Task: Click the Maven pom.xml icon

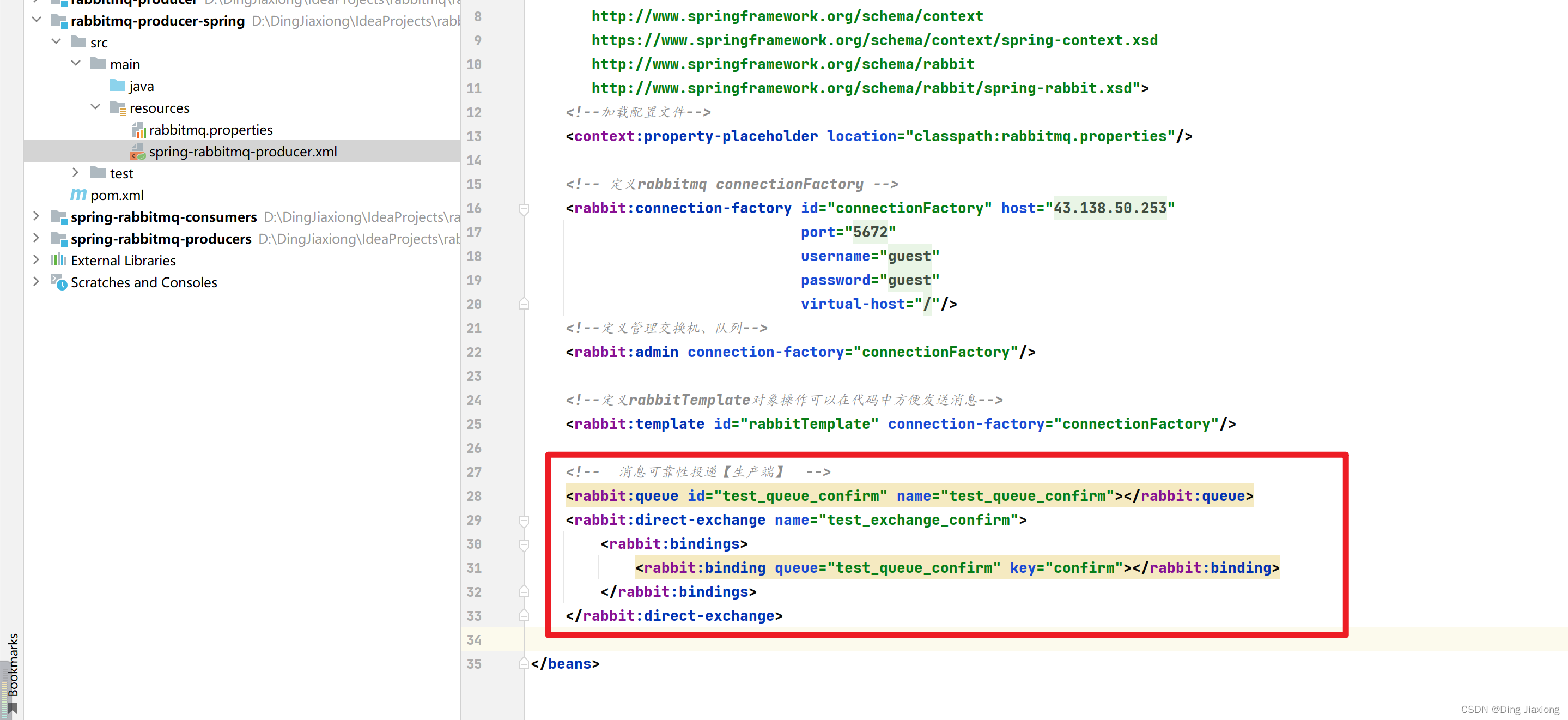Action: click(78, 195)
